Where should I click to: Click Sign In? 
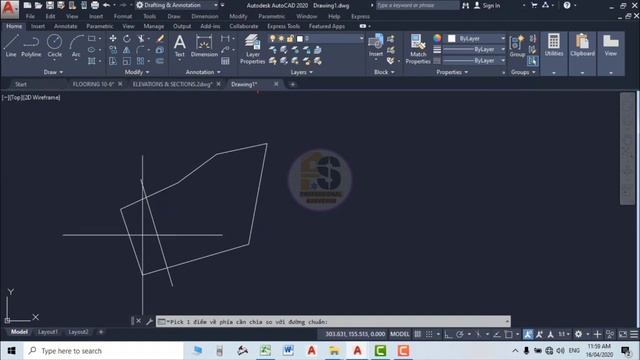[x=491, y=5]
